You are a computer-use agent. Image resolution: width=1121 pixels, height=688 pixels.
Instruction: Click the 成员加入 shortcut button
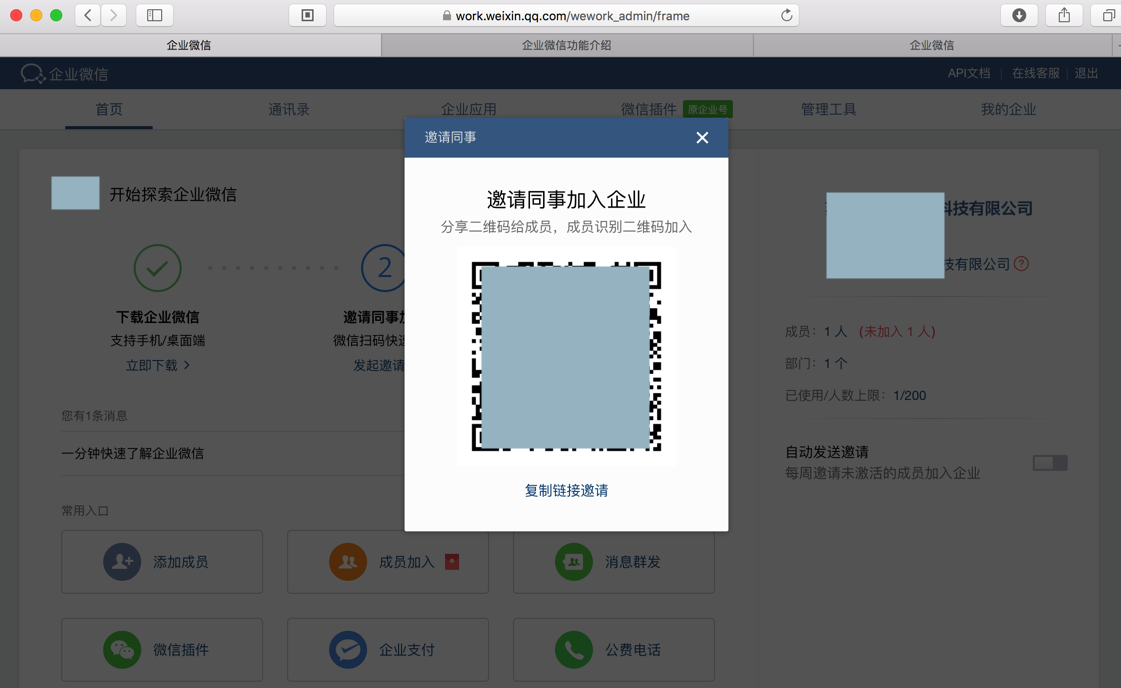(x=388, y=562)
